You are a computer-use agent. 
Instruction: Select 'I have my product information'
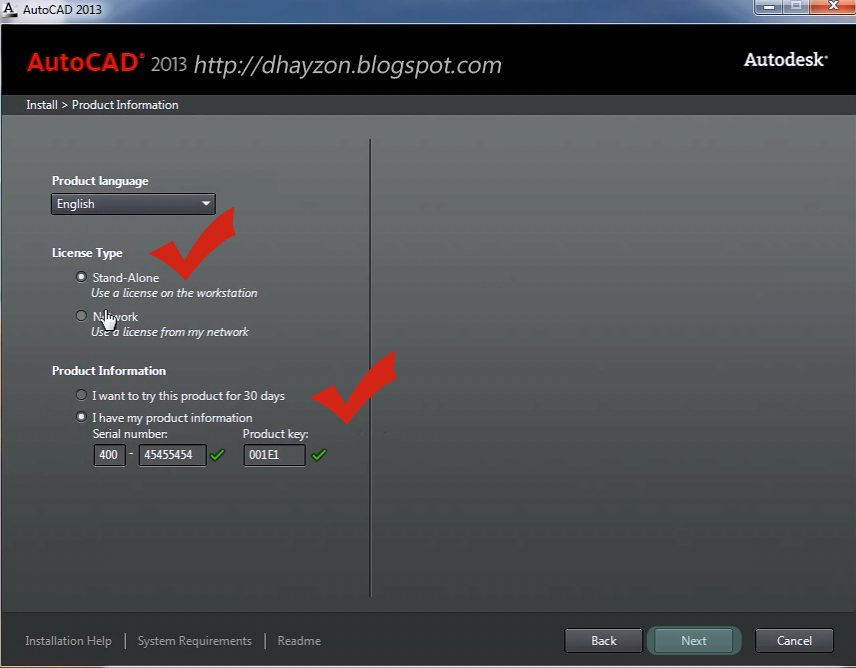pos(81,418)
